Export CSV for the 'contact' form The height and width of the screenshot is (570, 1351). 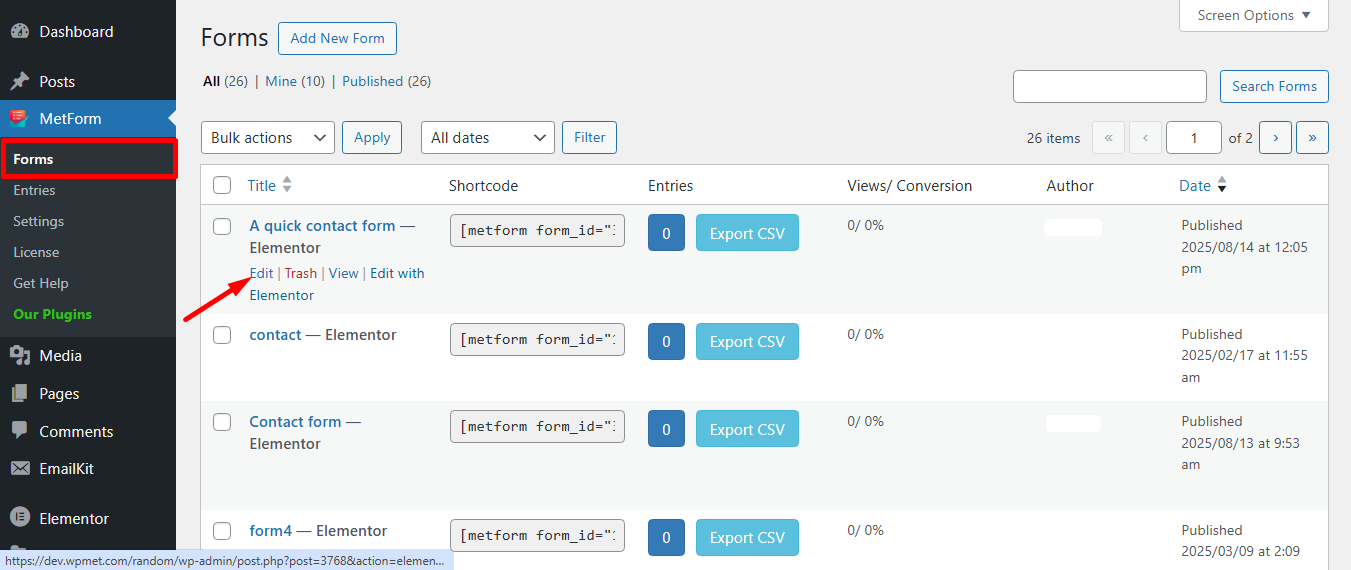(x=747, y=341)
